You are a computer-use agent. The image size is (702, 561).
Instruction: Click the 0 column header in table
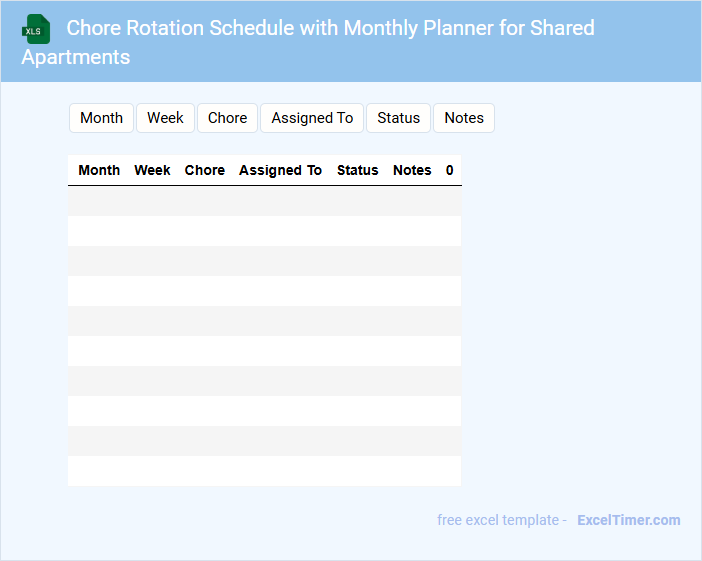click(x=450, y=170)
